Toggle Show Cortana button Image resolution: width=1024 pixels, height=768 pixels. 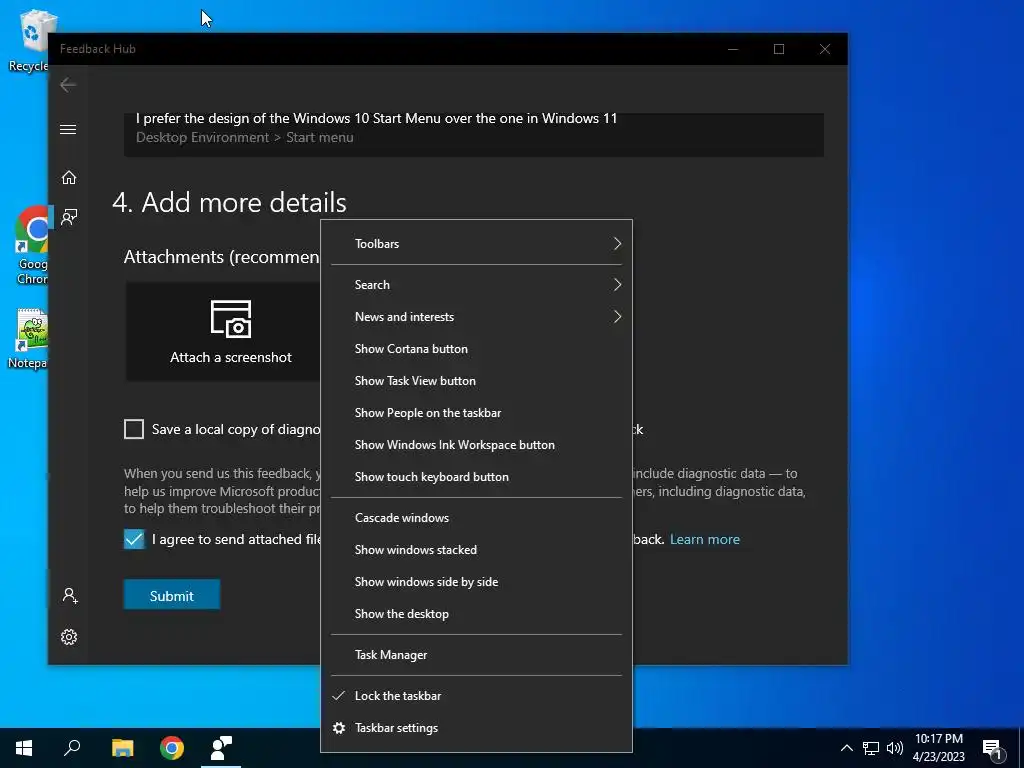click(x=476, y=349)
